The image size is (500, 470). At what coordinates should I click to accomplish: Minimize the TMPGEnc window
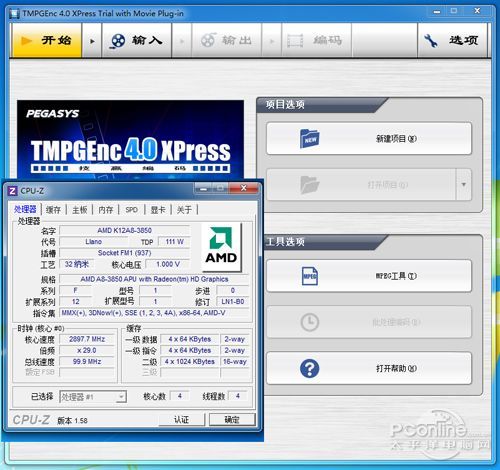coord(437,12)
